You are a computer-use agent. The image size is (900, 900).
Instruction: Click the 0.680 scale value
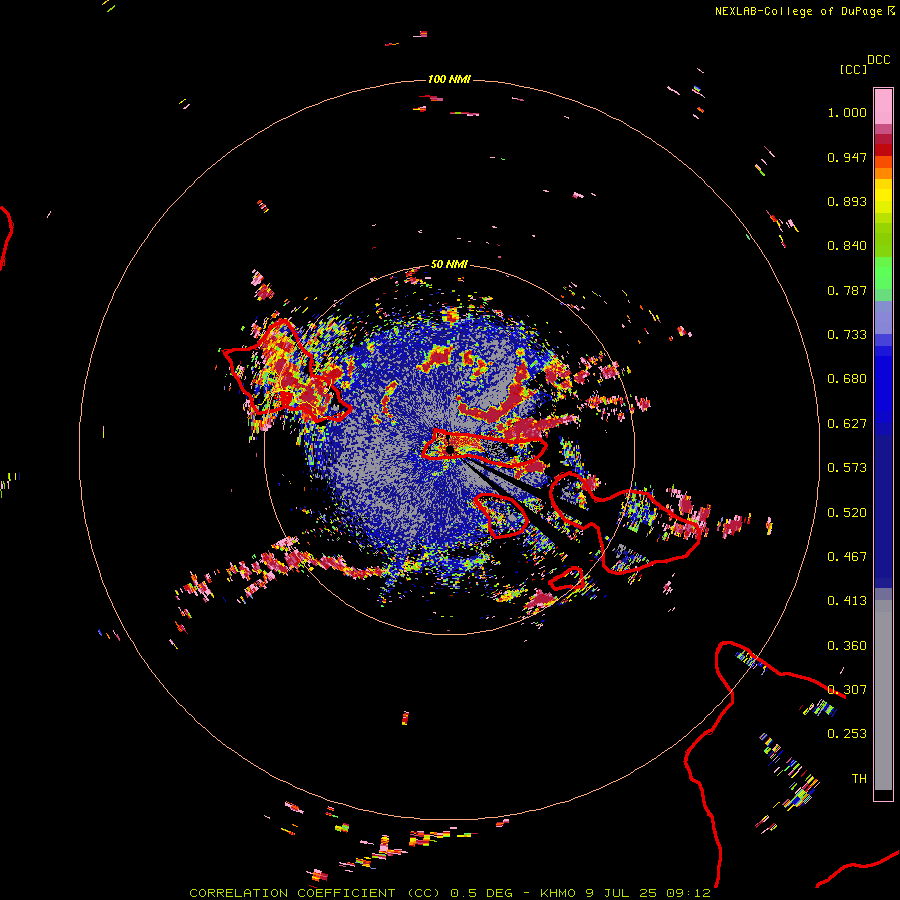coord(847,379)
